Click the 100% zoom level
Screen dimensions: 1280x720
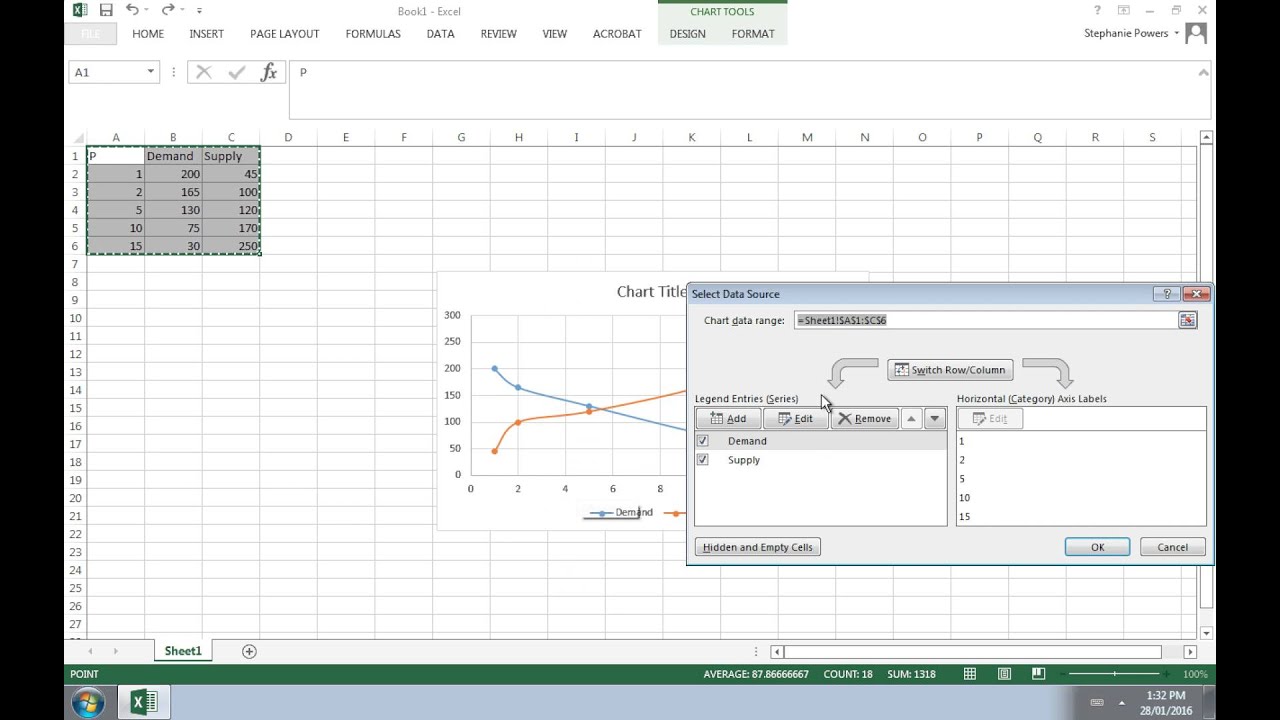point(1194,674)
